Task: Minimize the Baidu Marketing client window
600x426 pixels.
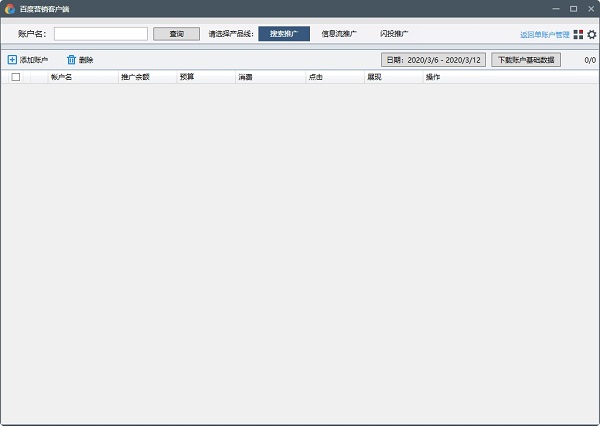Action: pyautogui.click(x=556, y=8)
